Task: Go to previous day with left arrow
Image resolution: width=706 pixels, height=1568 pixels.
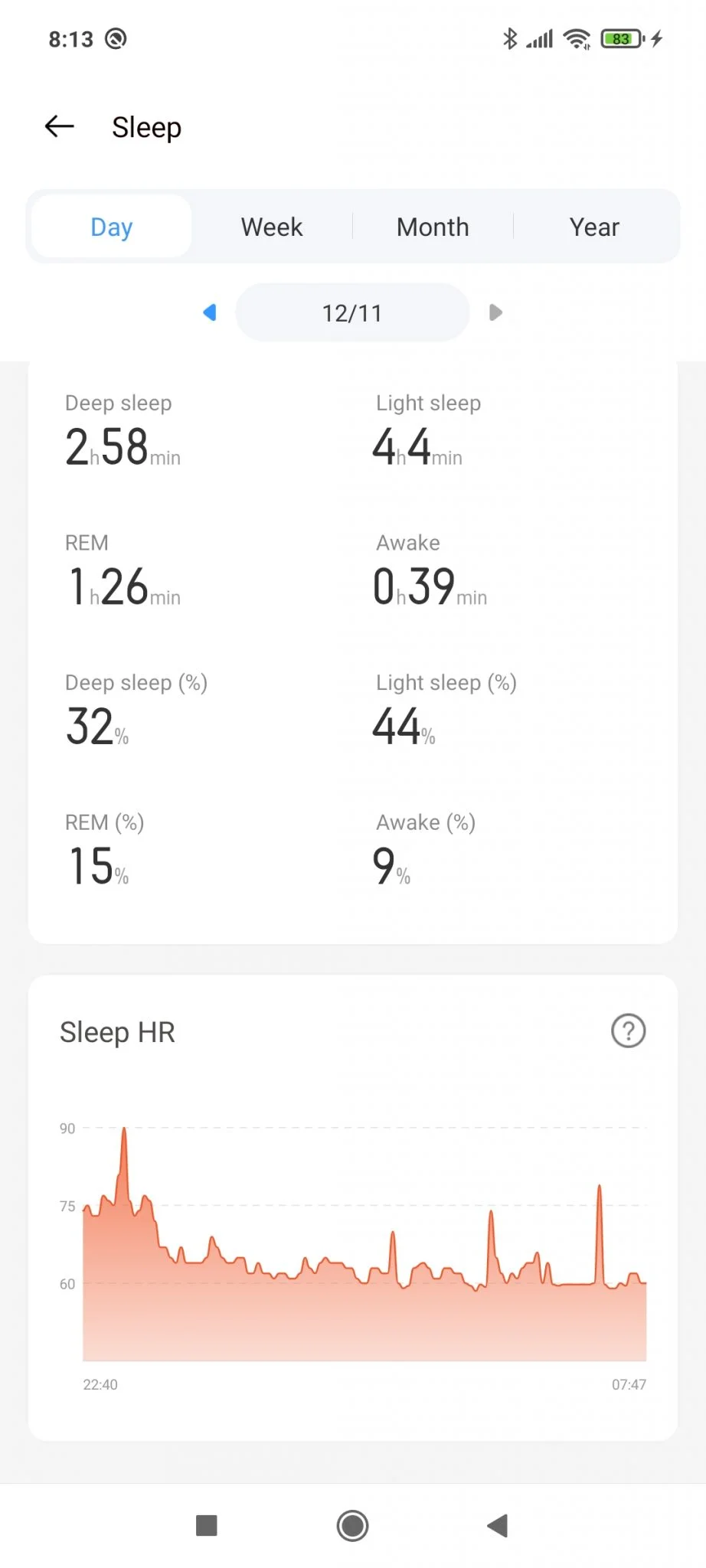Action: pyautogui.click(x=209, y=312)
